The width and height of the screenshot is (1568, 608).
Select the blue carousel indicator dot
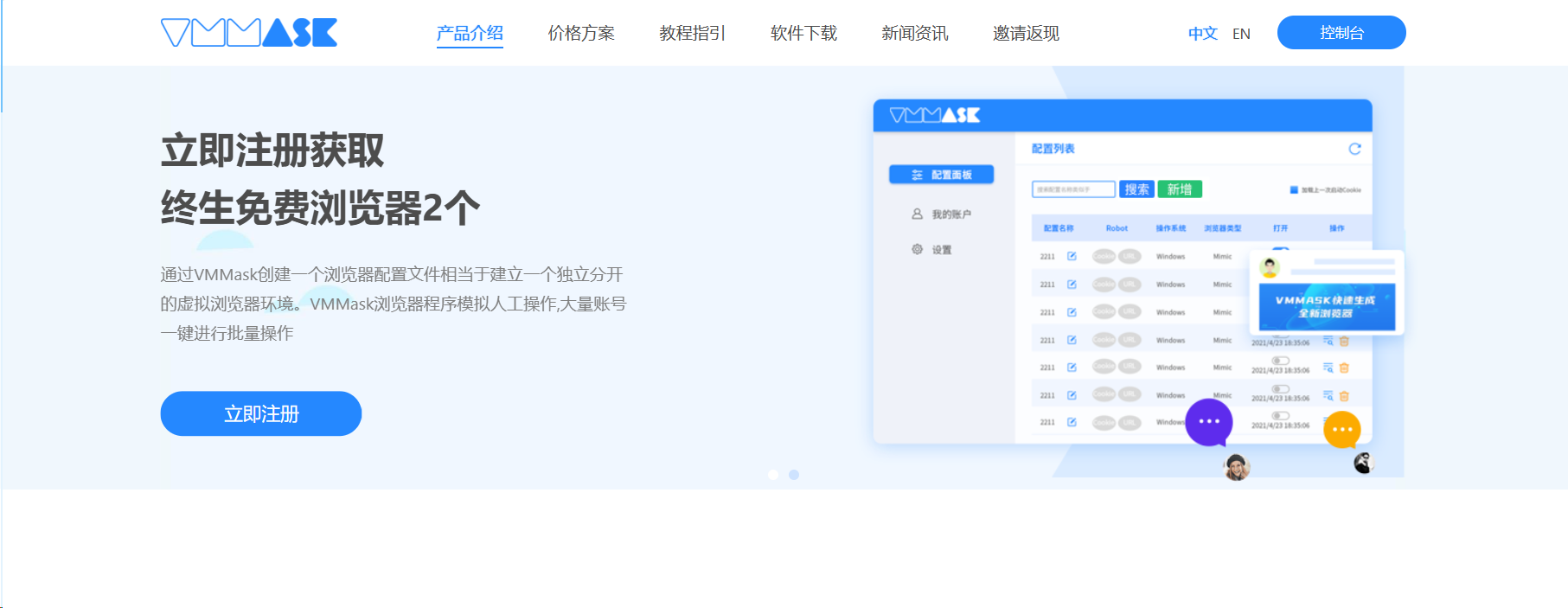coord(794,475)
